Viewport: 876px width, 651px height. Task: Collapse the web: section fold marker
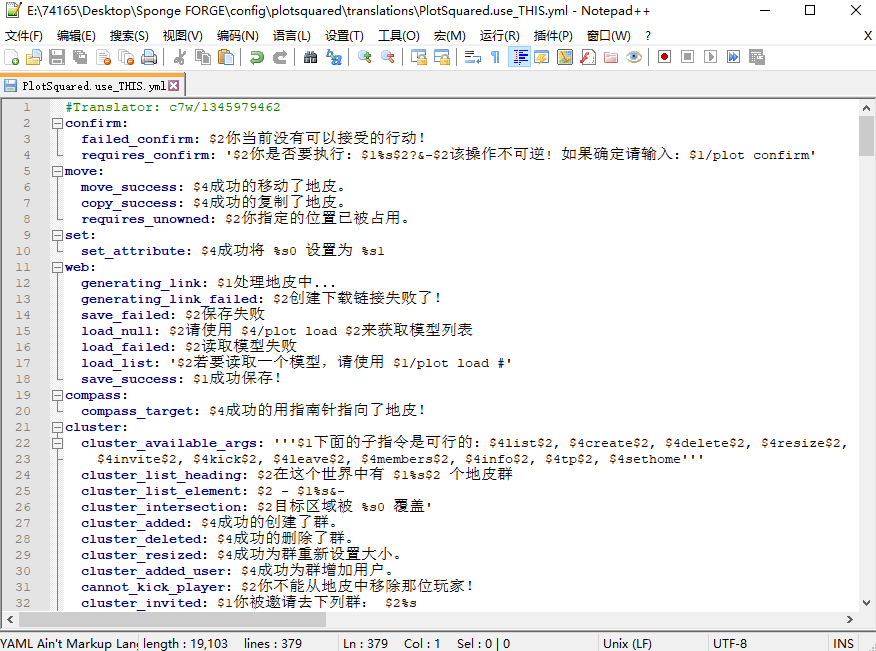57,267
